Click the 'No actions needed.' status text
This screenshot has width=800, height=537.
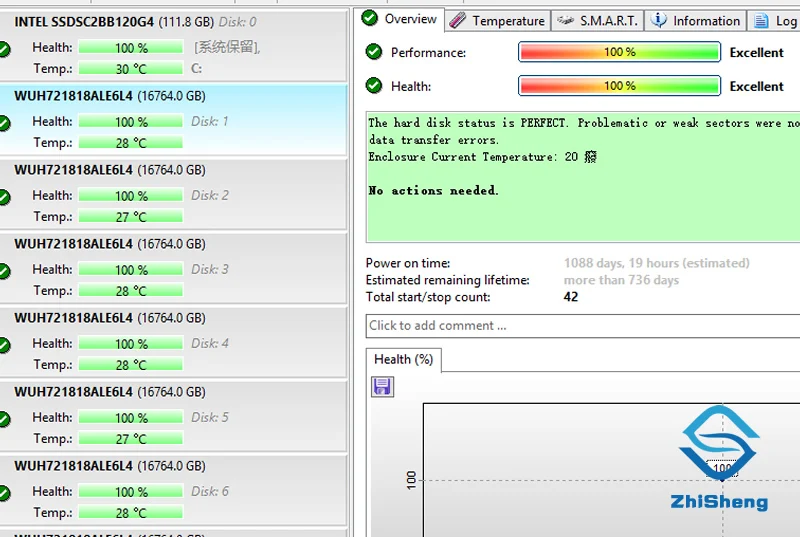tap(433, 191)
